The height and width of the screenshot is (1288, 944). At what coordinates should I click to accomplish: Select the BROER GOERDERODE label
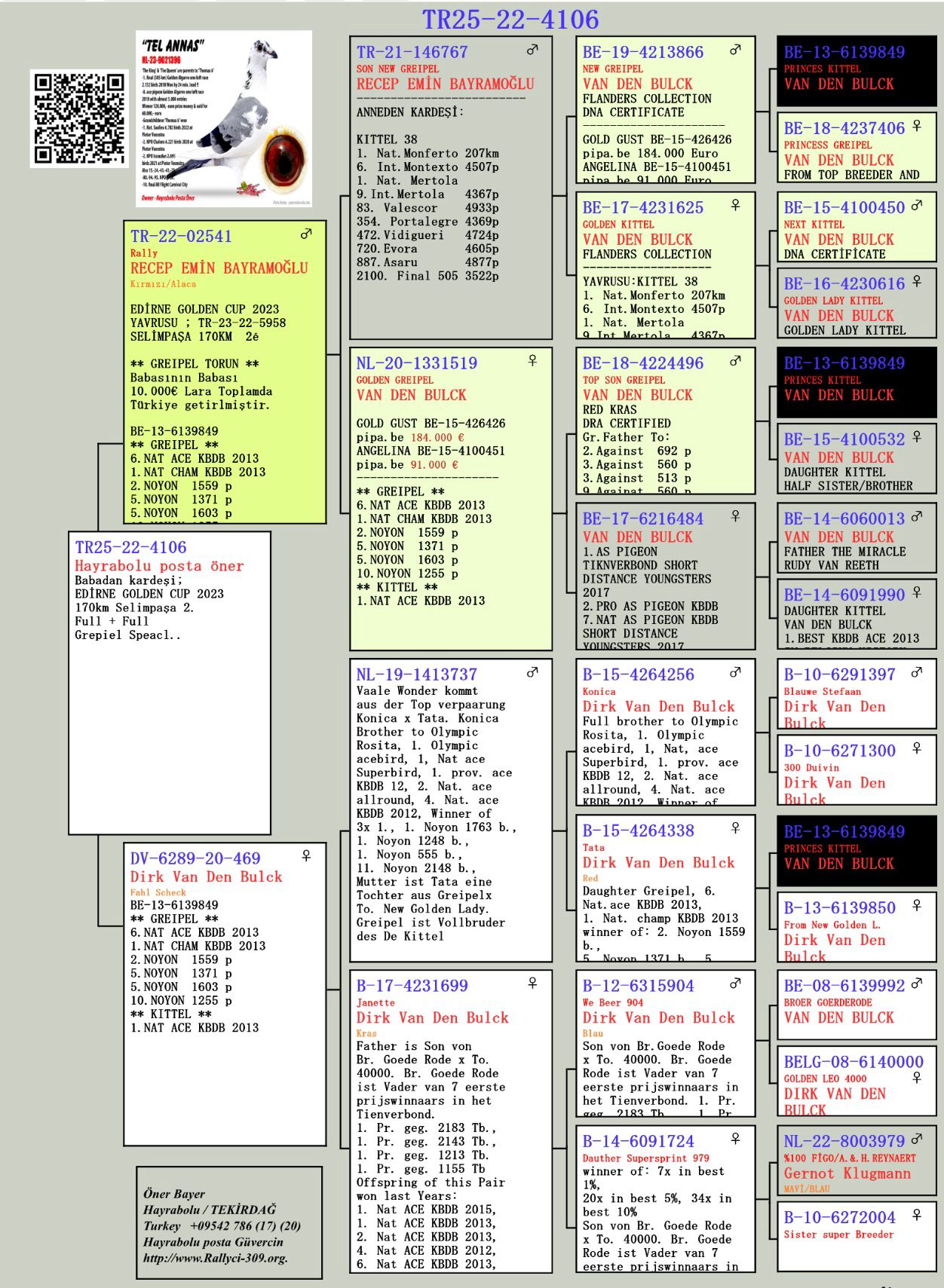[828, 1002]
